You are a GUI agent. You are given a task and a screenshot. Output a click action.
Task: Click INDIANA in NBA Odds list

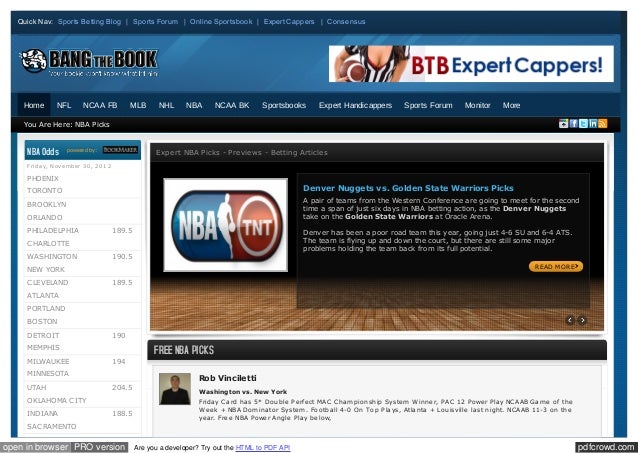[42, 414]
